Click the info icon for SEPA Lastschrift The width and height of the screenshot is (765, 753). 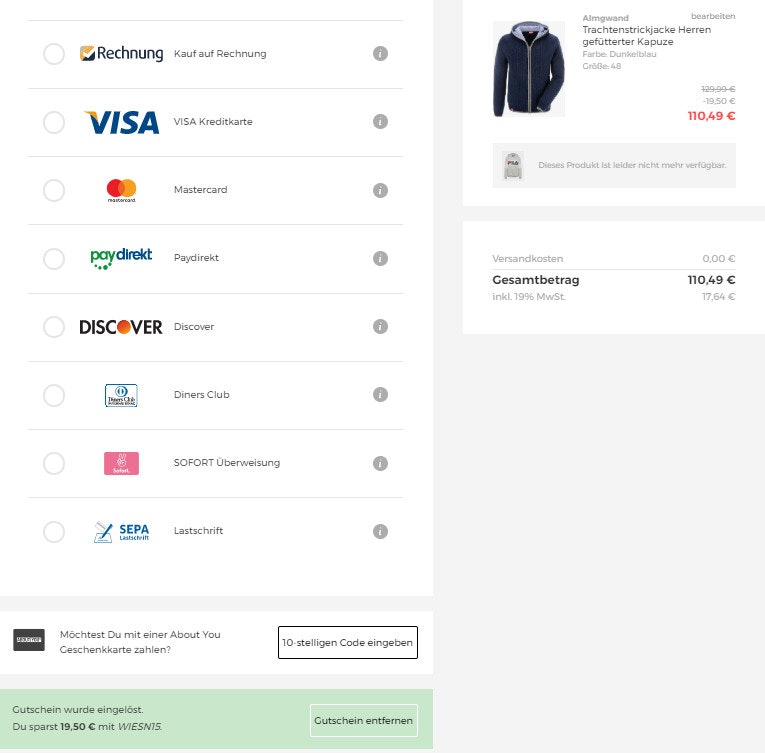(x=380, y=531)
